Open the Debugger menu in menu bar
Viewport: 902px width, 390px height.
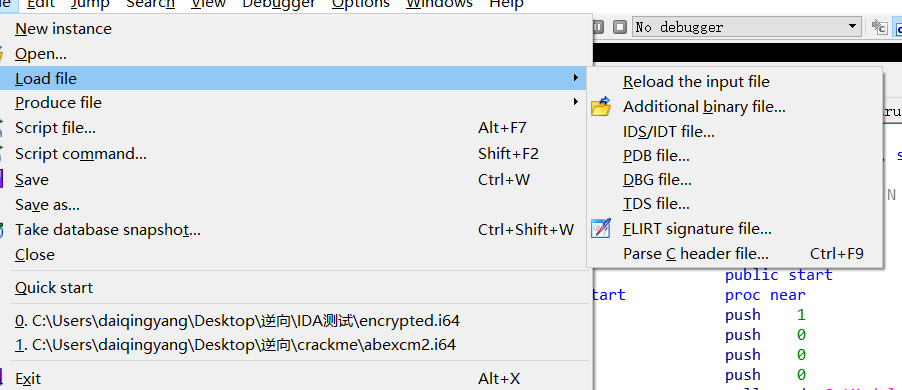[278, 5]
